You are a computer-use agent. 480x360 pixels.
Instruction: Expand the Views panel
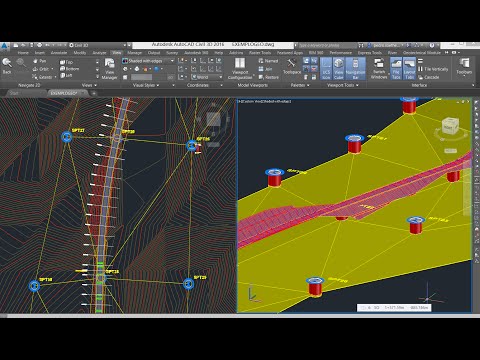89,85
